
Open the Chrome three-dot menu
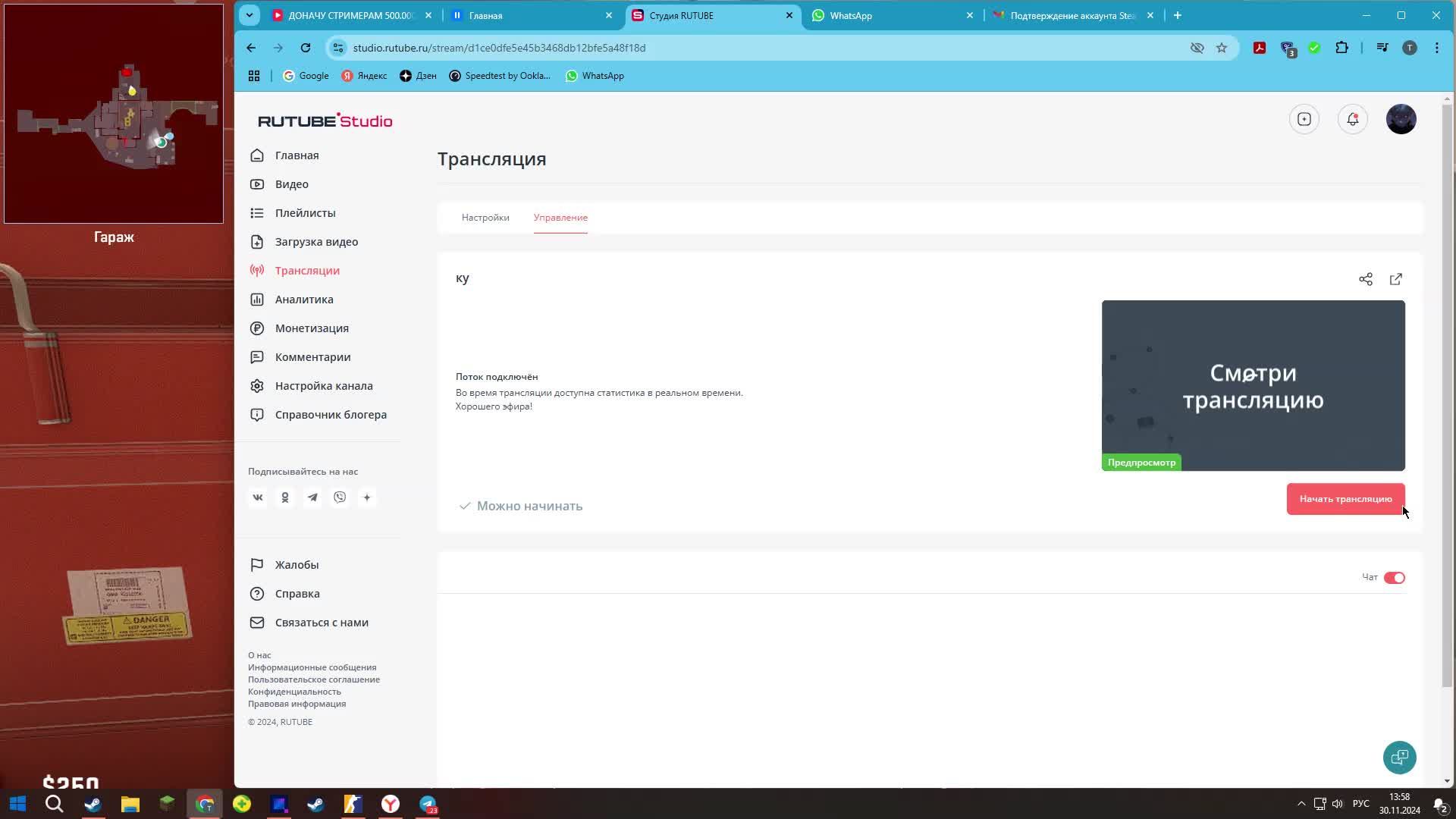(x=1436, y=48)
